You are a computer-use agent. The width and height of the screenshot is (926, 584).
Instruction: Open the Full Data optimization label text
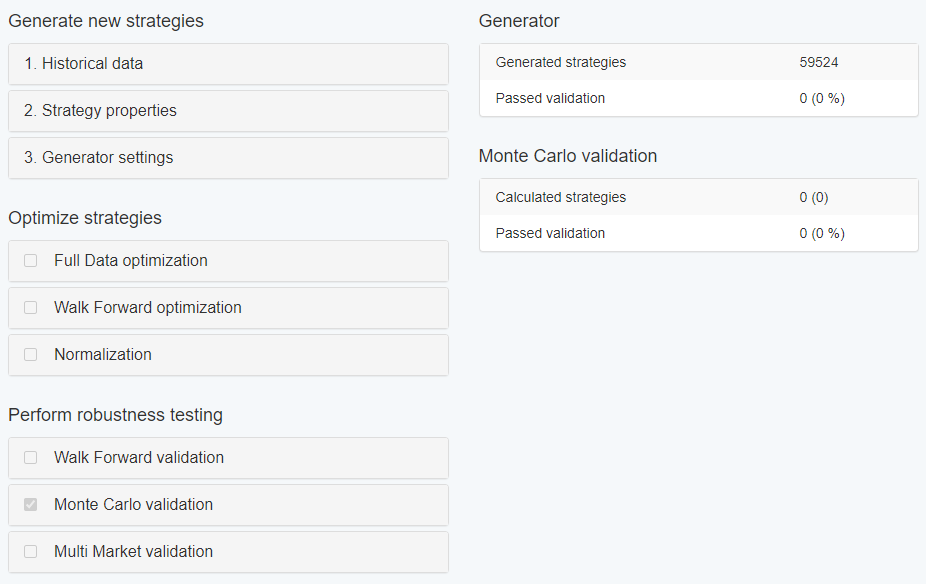coord(131,260)
